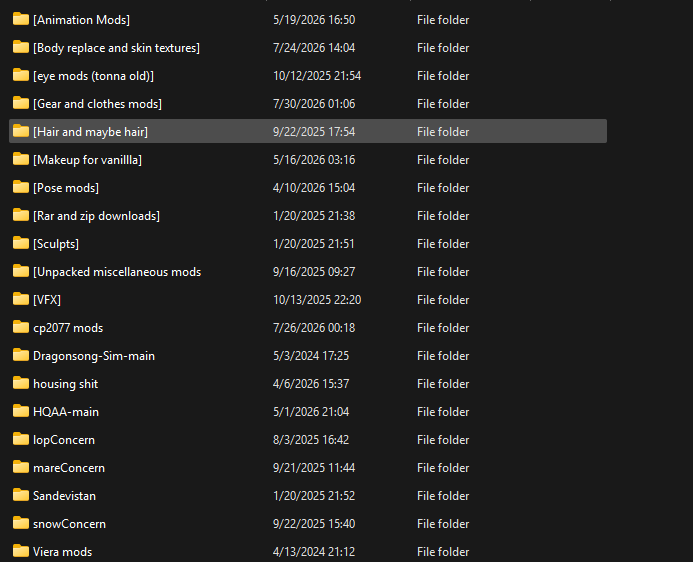Screen dimensions: 693x562
Task: Click the [VFX] folder icon
Action: pos(21,299)
